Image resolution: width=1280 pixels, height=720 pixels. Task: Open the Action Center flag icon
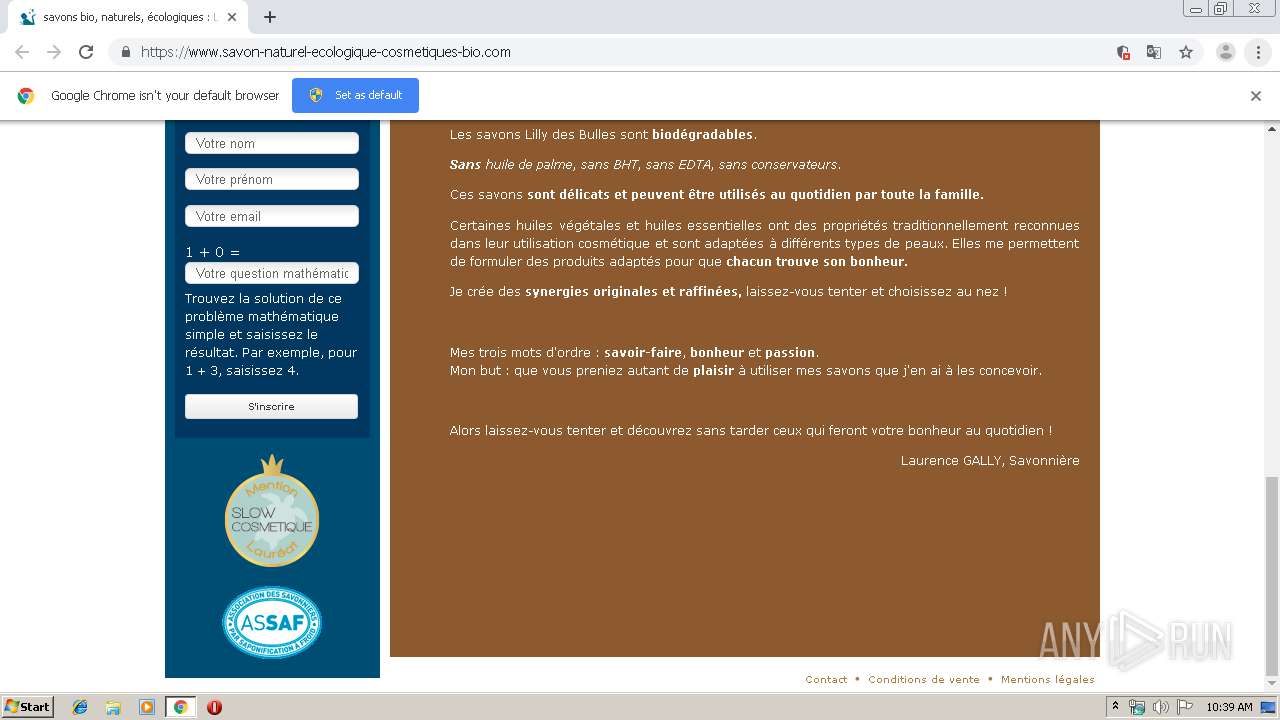(x=1185, y=707)
